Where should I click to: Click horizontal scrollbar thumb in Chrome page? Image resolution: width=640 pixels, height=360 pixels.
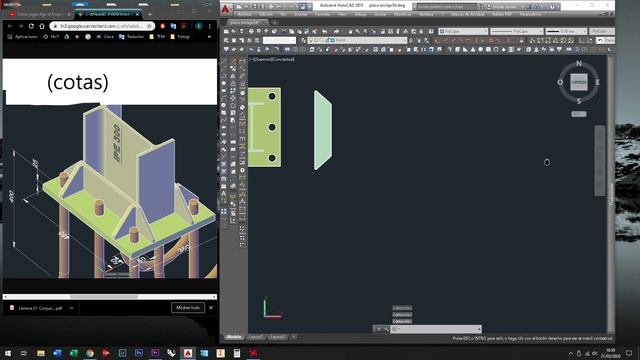(x=104, y=297)
